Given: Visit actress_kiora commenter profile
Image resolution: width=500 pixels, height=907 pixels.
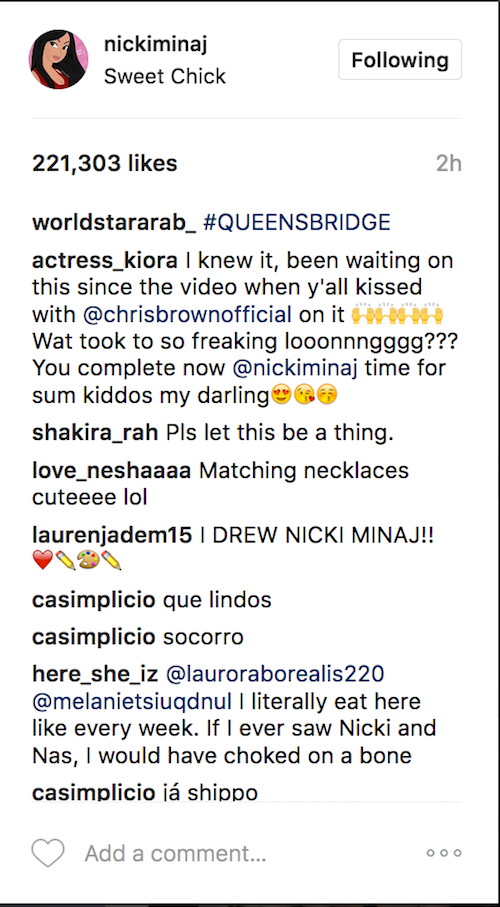Looking at the screenshot, I should pos(105,261).
